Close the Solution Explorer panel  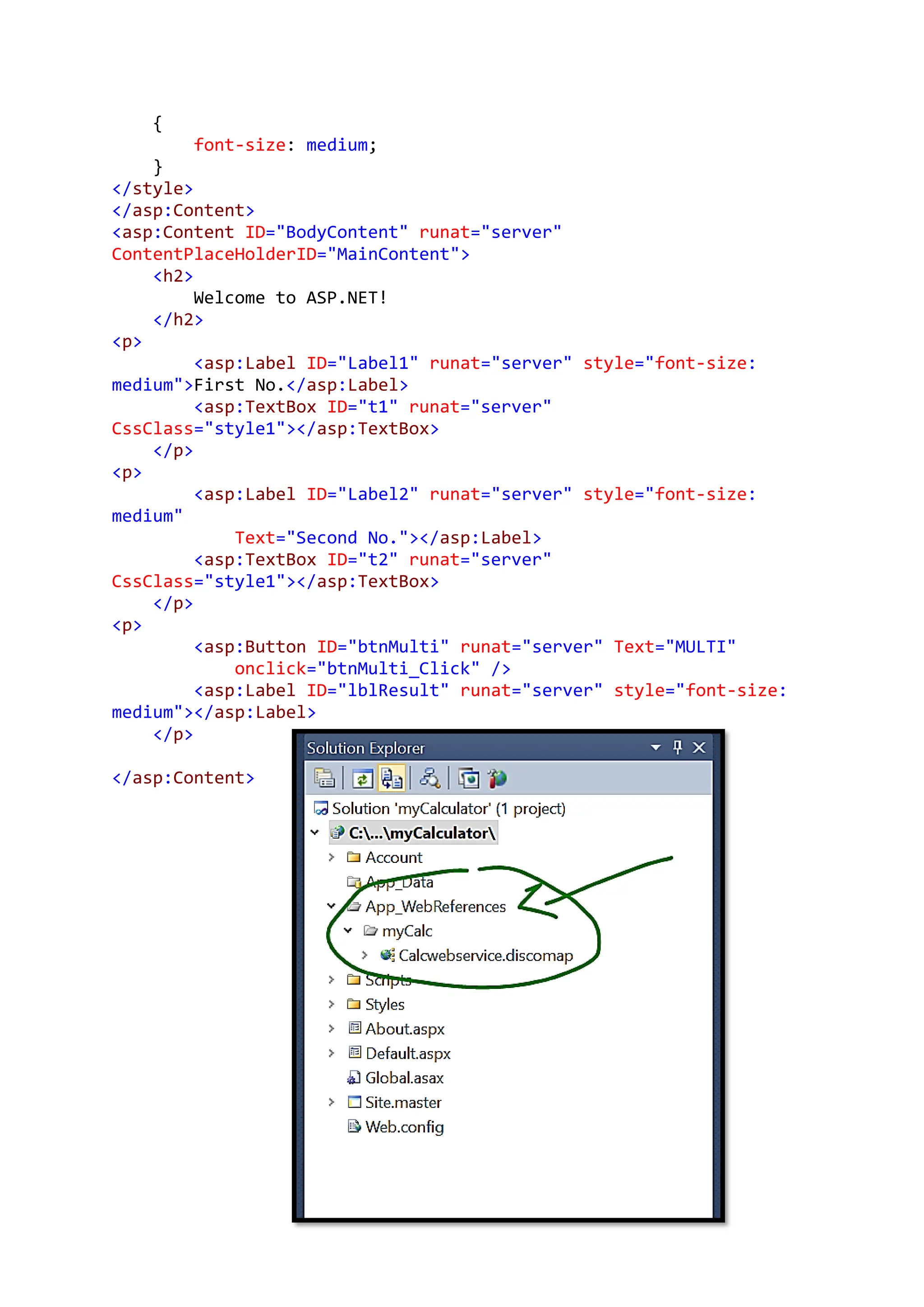[699, 747]
